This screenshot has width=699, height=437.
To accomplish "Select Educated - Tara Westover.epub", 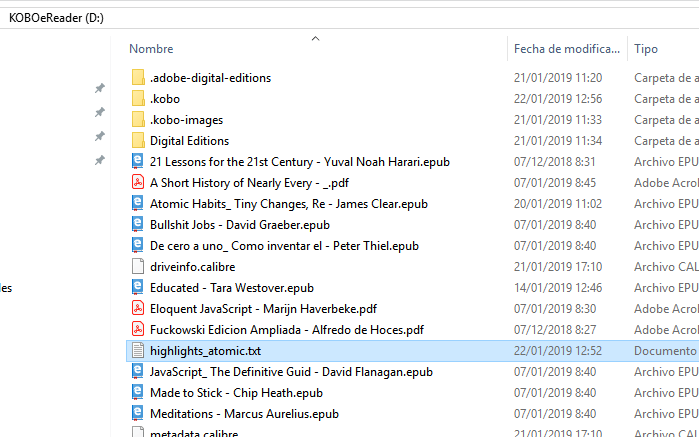I will click(x=232, y=287).
